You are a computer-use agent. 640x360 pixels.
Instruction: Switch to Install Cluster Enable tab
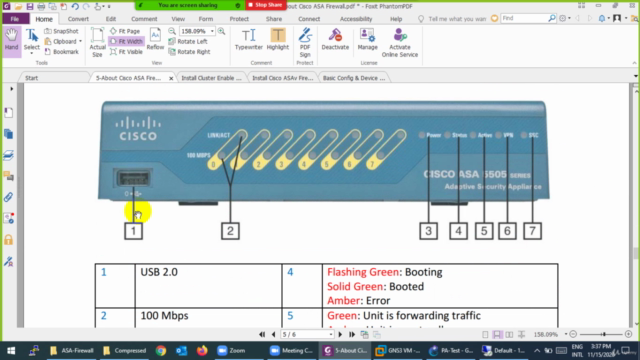pyautogui.click(x=211, y=78)
